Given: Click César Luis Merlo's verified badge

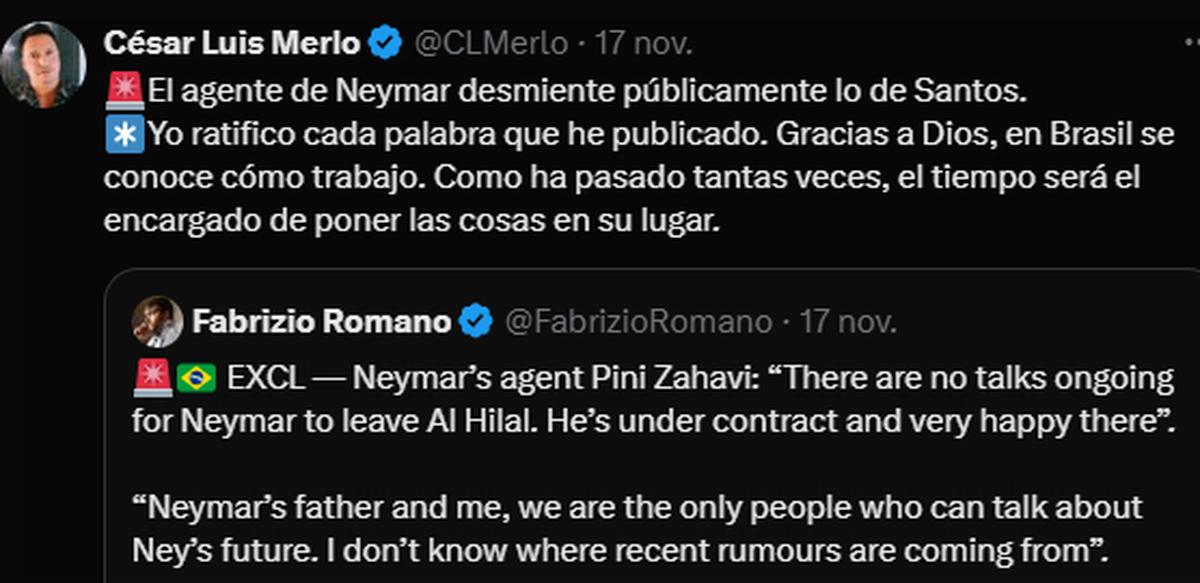Looking at the screenshot, I should click(x=387, y=43).
